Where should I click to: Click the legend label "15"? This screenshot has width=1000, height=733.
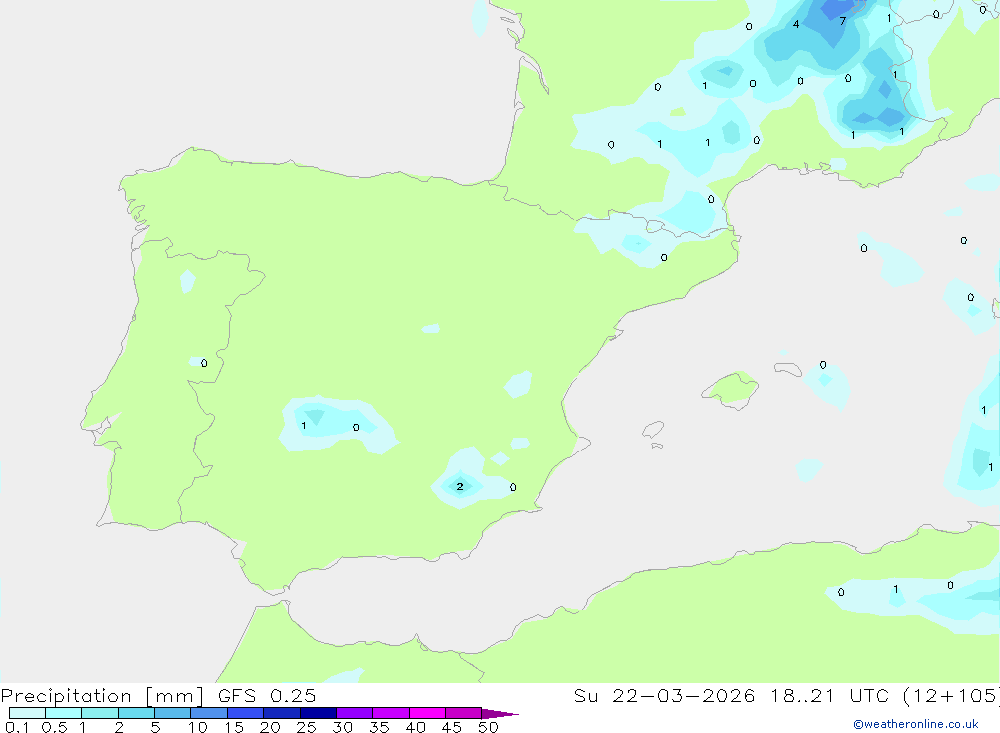(234, 727)
